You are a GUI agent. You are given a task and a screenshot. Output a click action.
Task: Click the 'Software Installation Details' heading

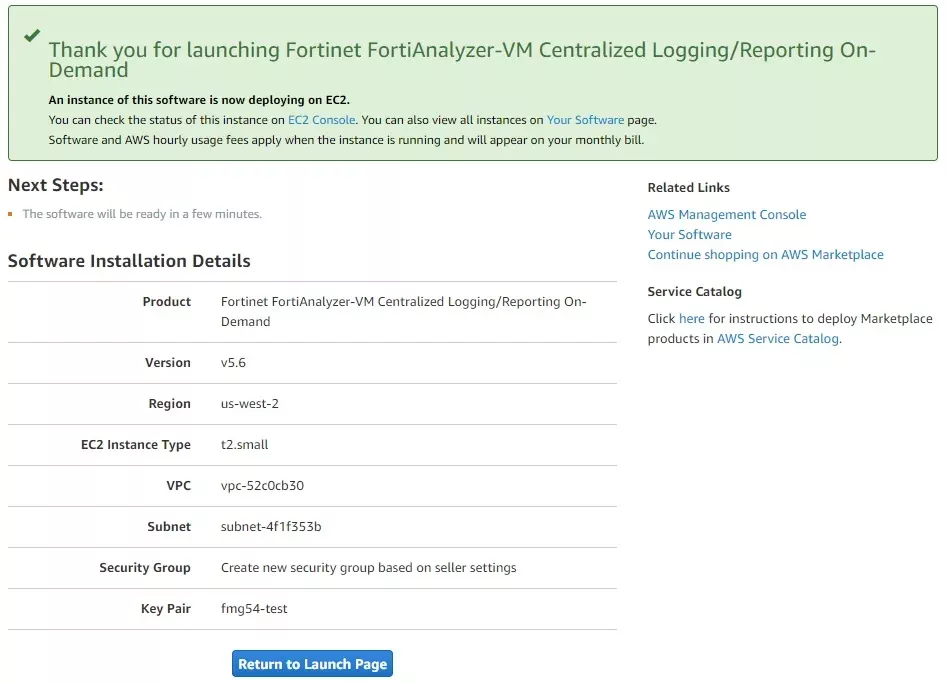(x=129, y=261)
